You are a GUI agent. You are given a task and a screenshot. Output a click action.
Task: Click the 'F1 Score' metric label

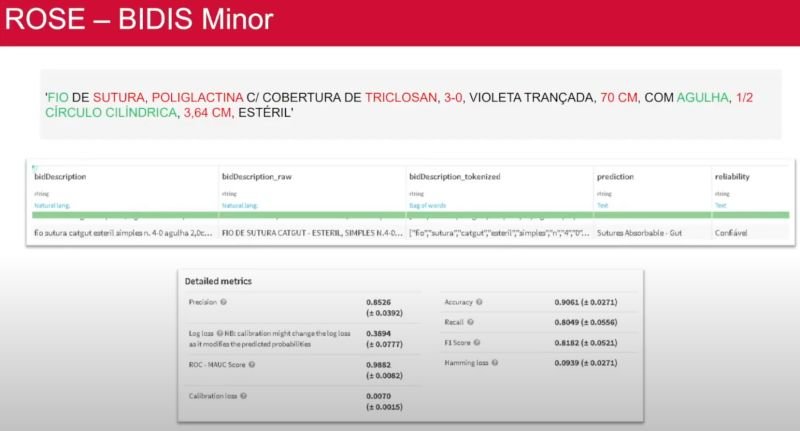click(457, 342)
